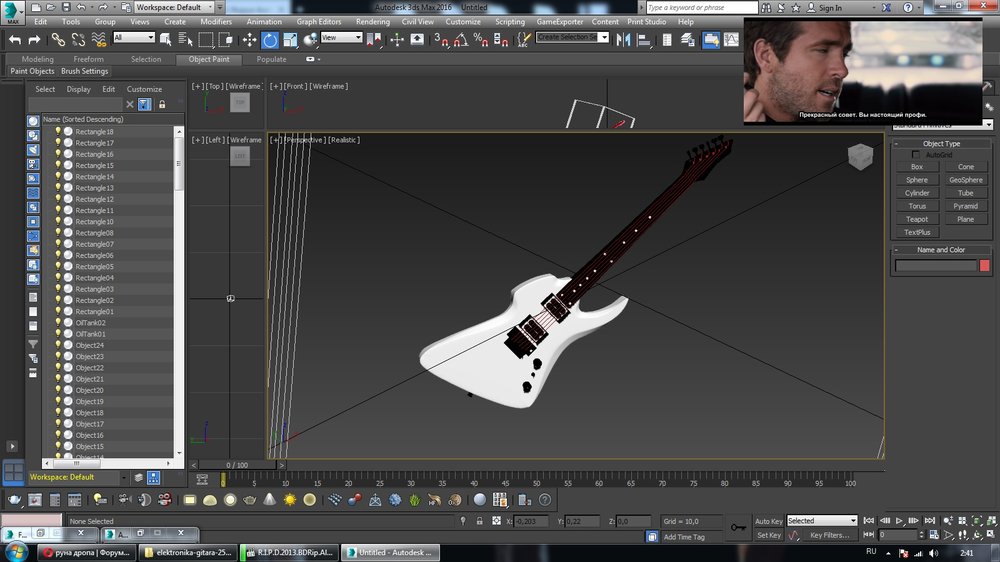The width and height of the screenshot is (1000, 562).
Task: Click the Select and Link chain icon
Action: pos(58,39)
